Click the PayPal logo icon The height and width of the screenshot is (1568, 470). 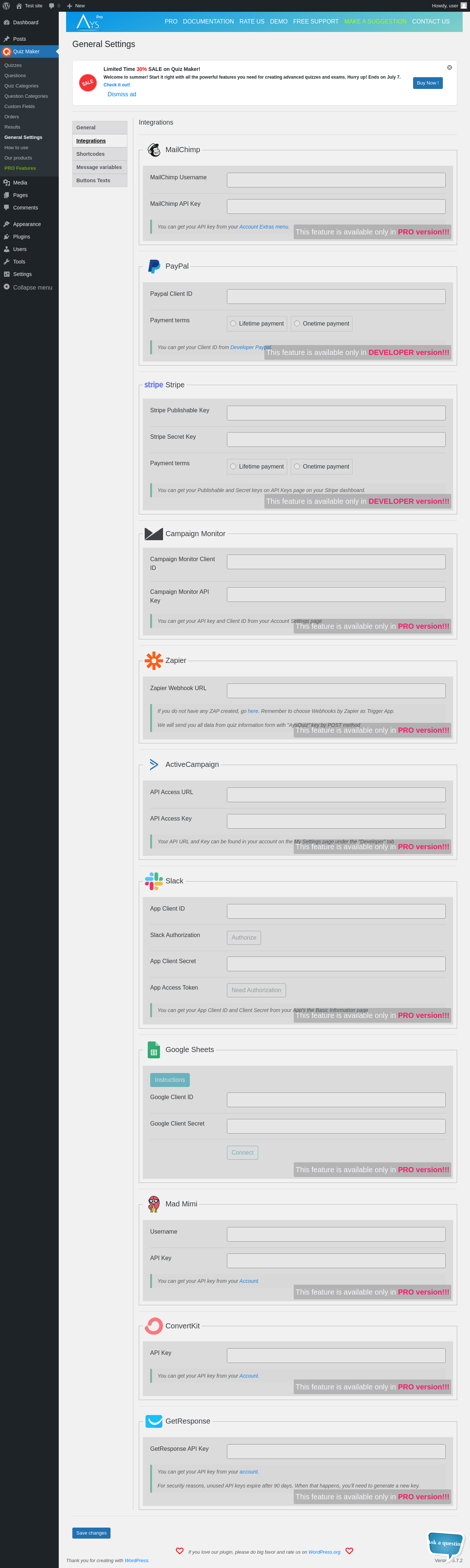click(x=154, y=266)
